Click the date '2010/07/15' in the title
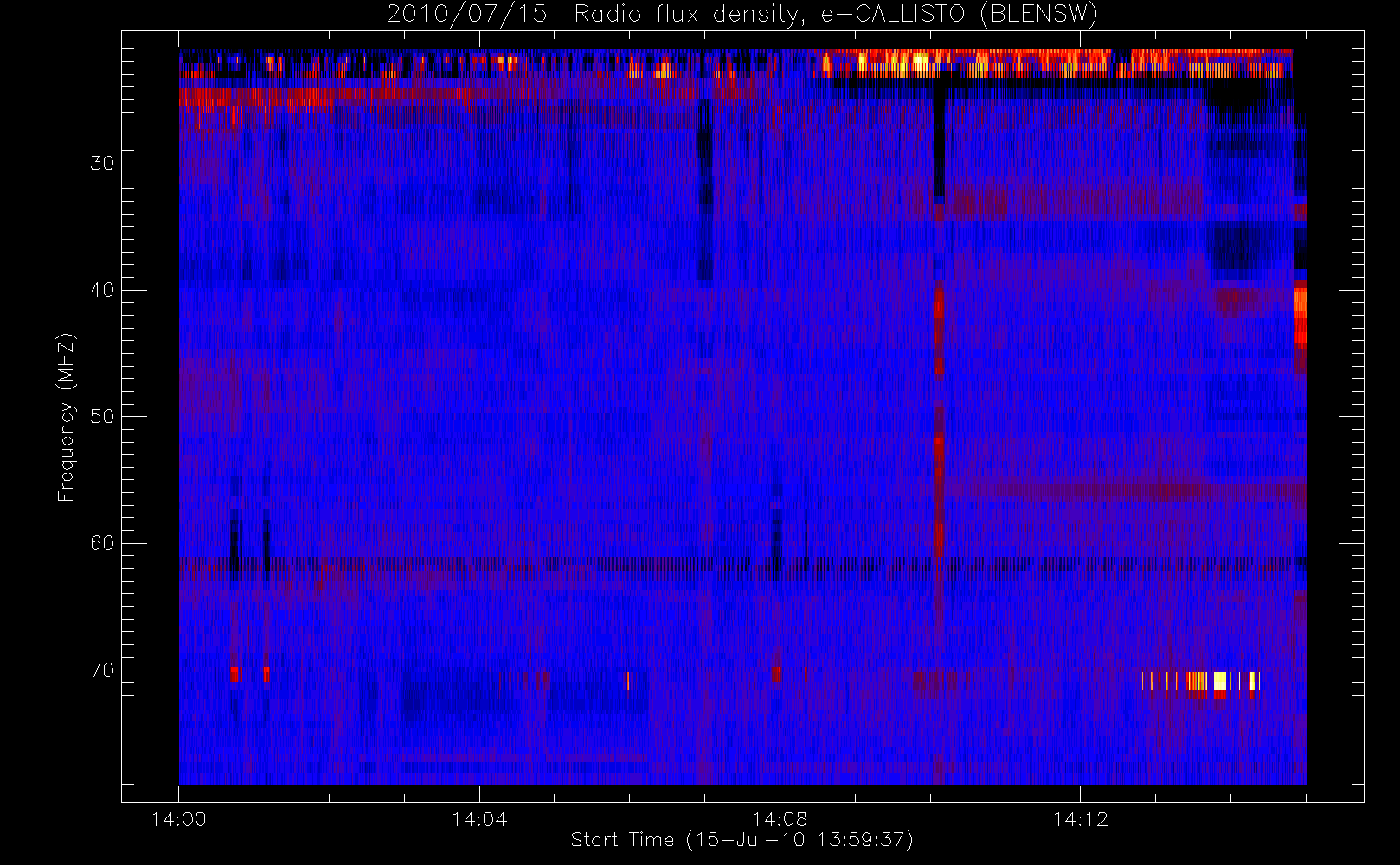 coord(467,15)
